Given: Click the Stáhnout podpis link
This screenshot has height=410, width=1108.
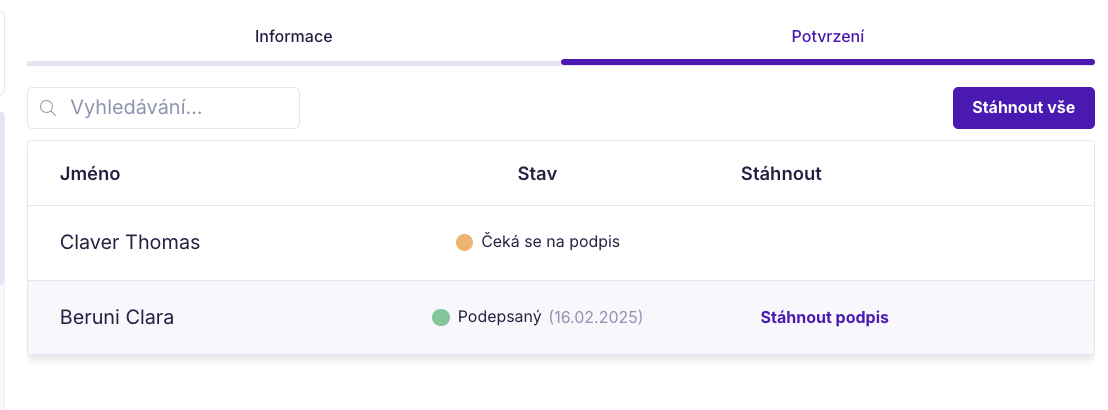Looking at the screenshot, I should coord(825,317).
